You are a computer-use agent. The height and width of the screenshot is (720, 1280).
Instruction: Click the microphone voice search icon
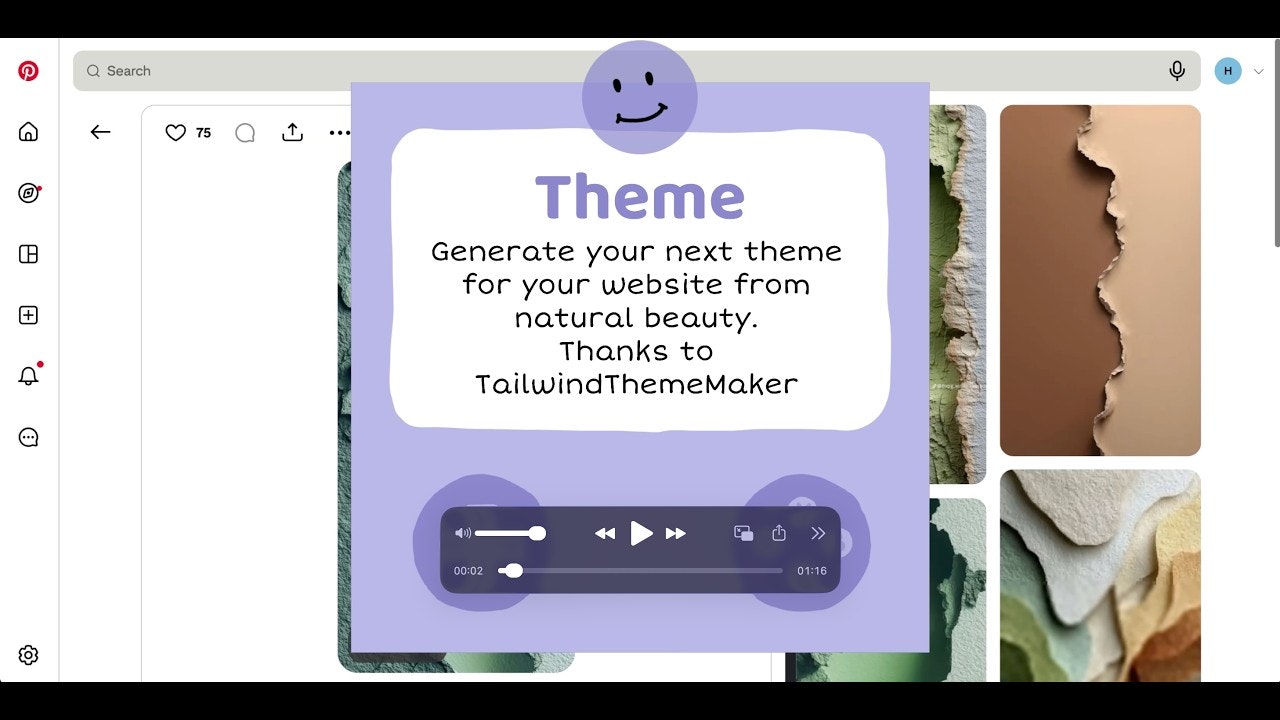(x=1177, y=71)
